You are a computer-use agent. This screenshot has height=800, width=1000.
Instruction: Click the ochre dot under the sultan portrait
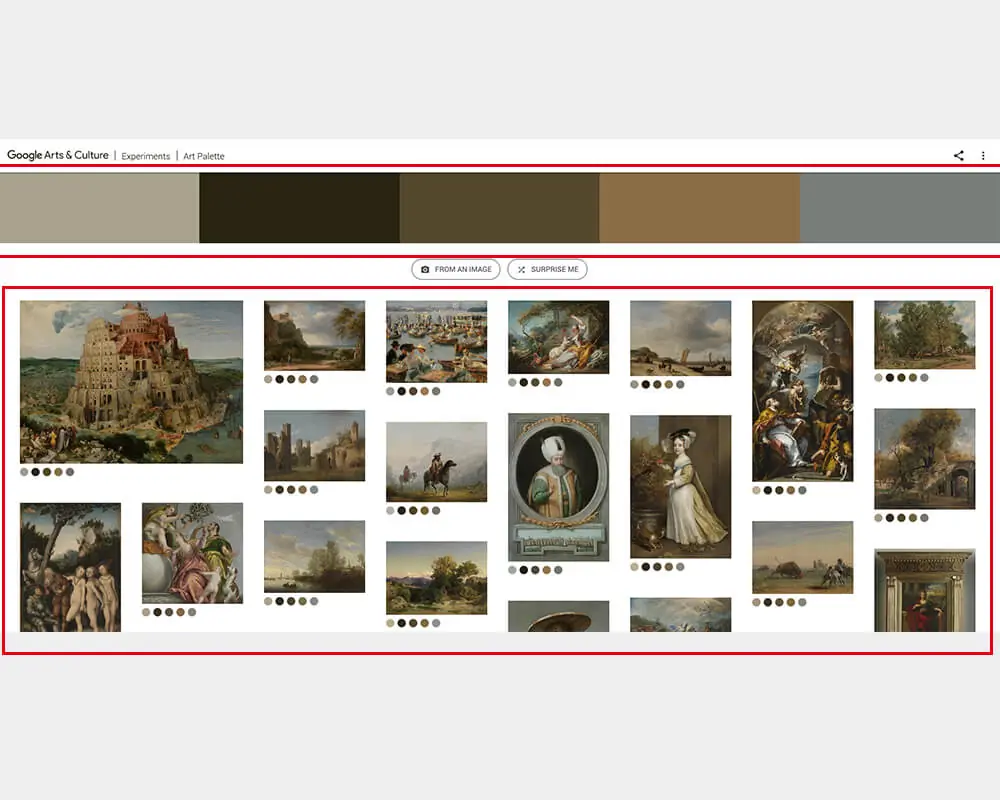pyautogui.click(x=547, y=570)
